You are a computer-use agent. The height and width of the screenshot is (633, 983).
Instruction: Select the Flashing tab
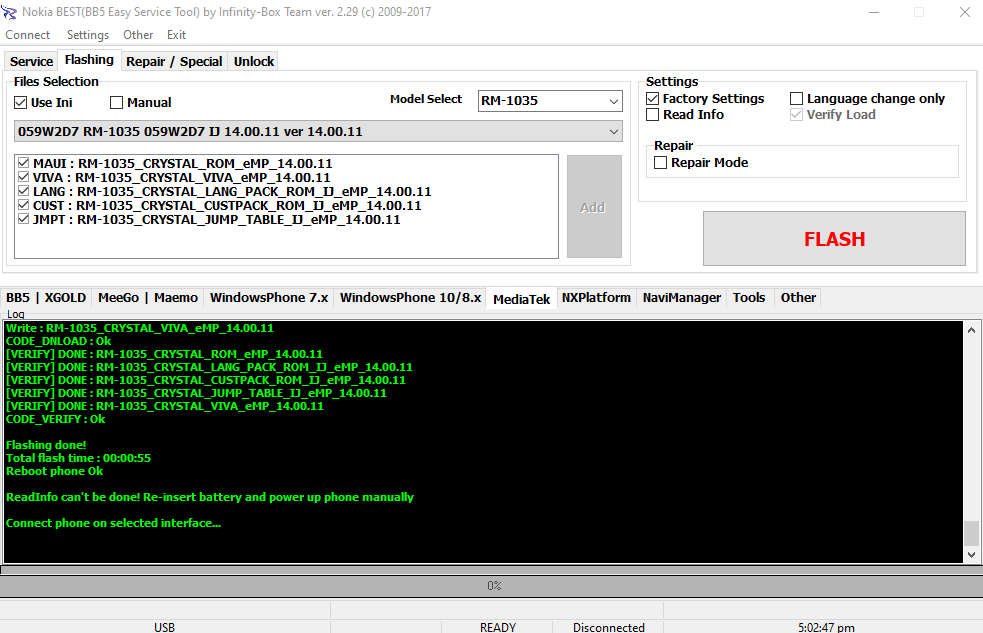pyautogui.click(x=89, y=60)
